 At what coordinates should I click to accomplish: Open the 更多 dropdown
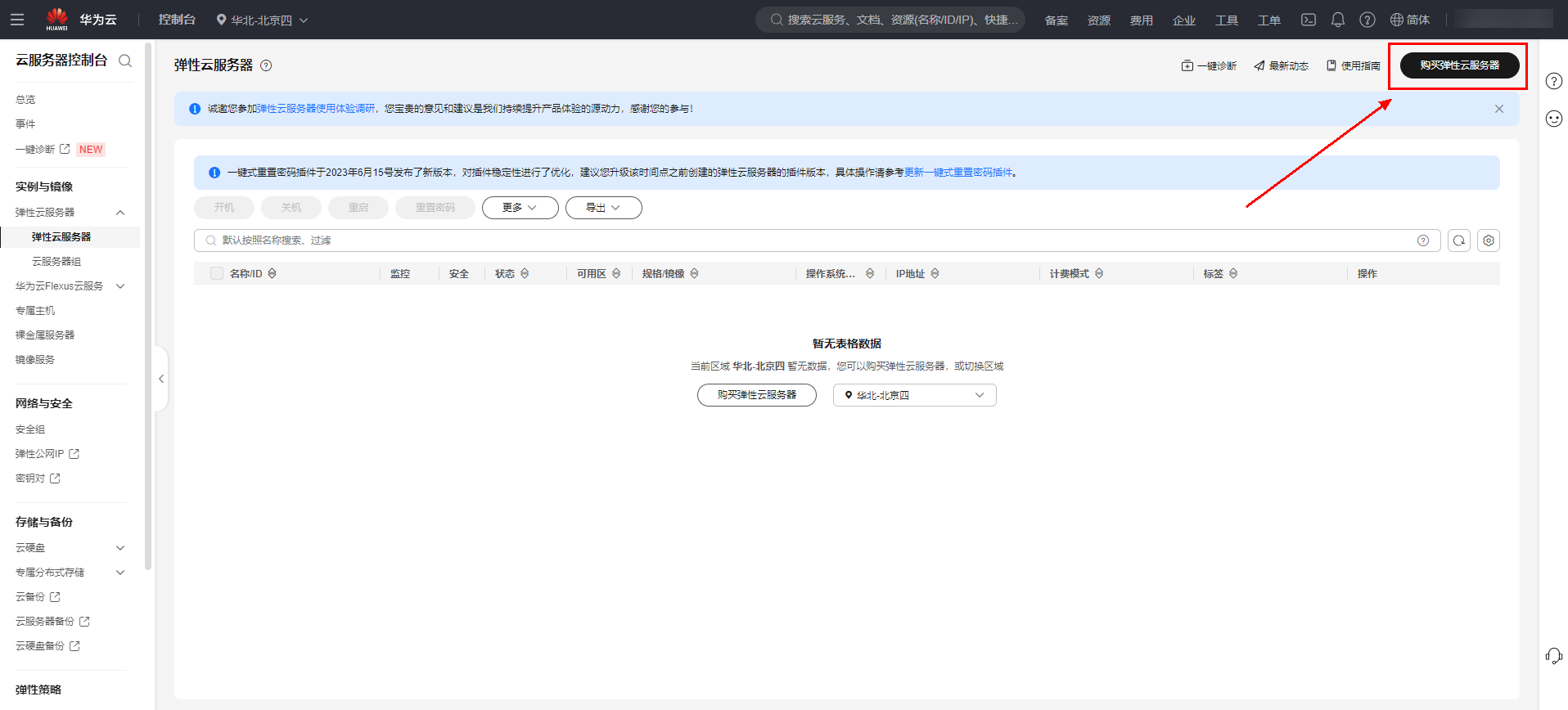[x=520, y=208]
